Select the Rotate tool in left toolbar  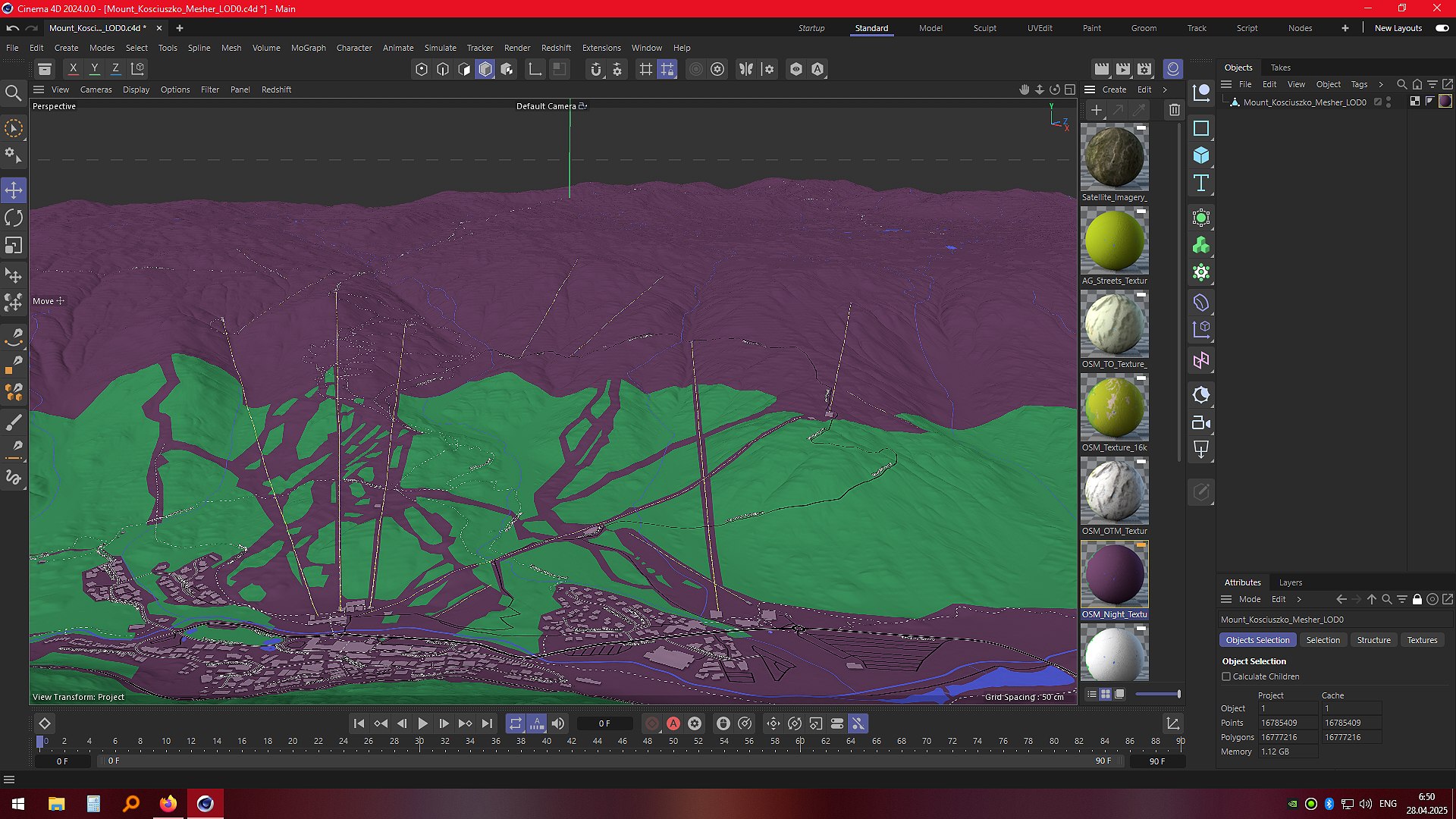(x=14, y=218)
